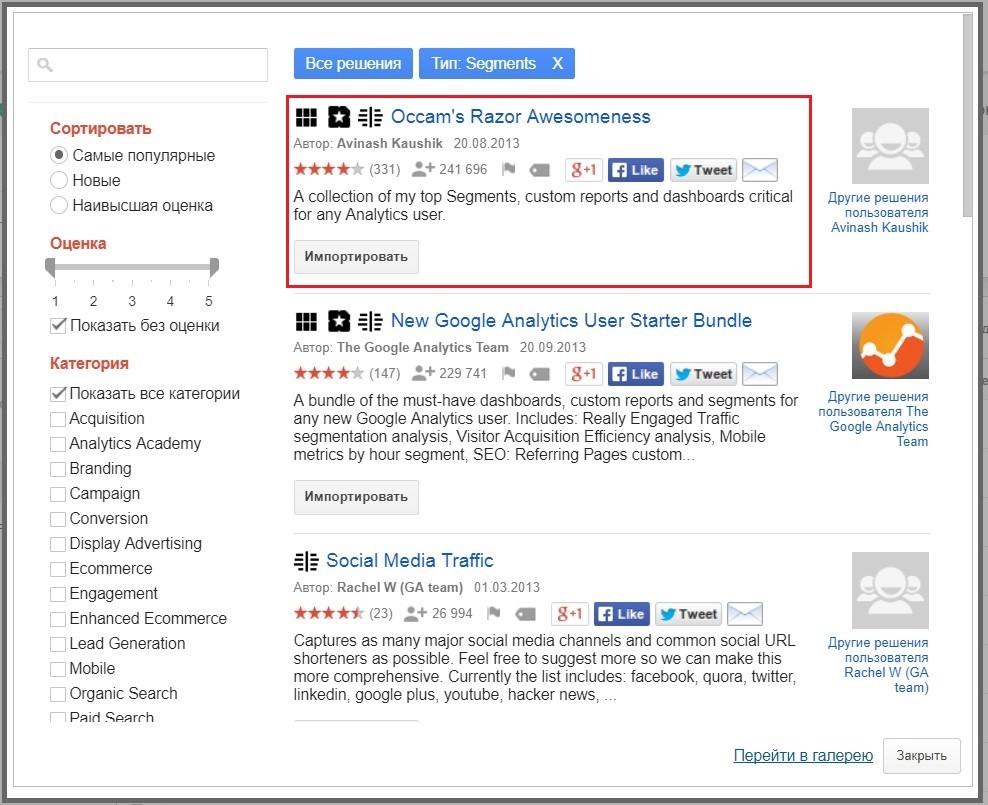
Task: Tweet the Occam's Razor Awesomeness solution
Action: 704,170
